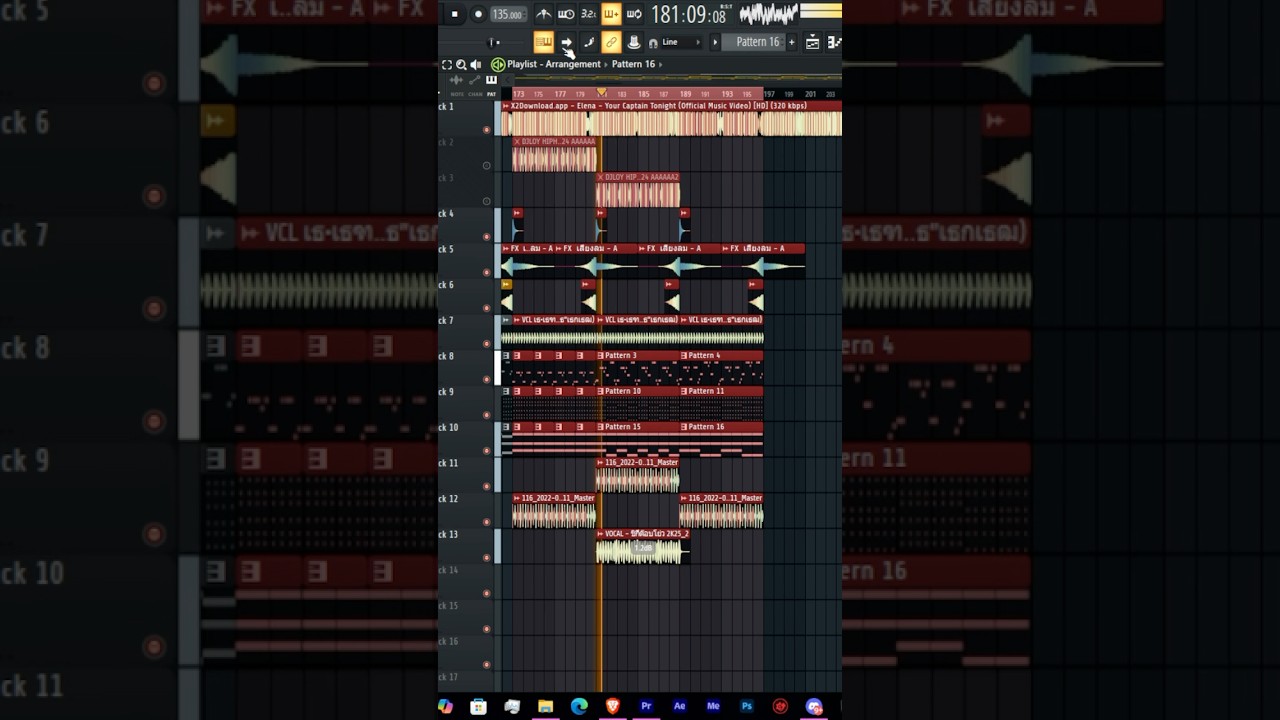
Task: Open the Playlist view icon
Action: (813, 42)
